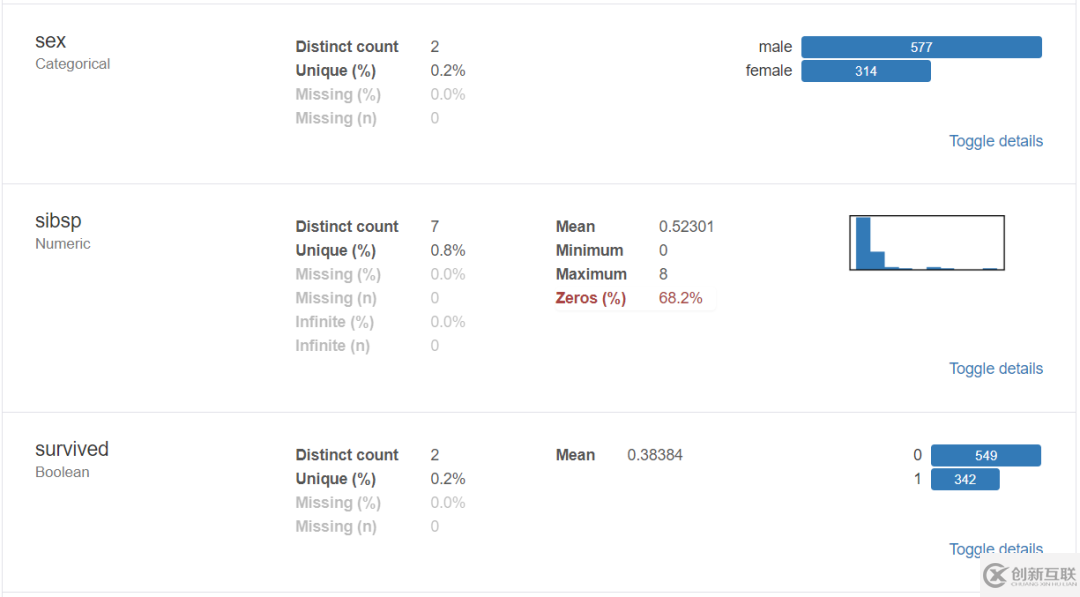Click the Numeric type label under sibsp
Image resolution: width=1080 pixels, height=597 pixels.
[63, 244]
